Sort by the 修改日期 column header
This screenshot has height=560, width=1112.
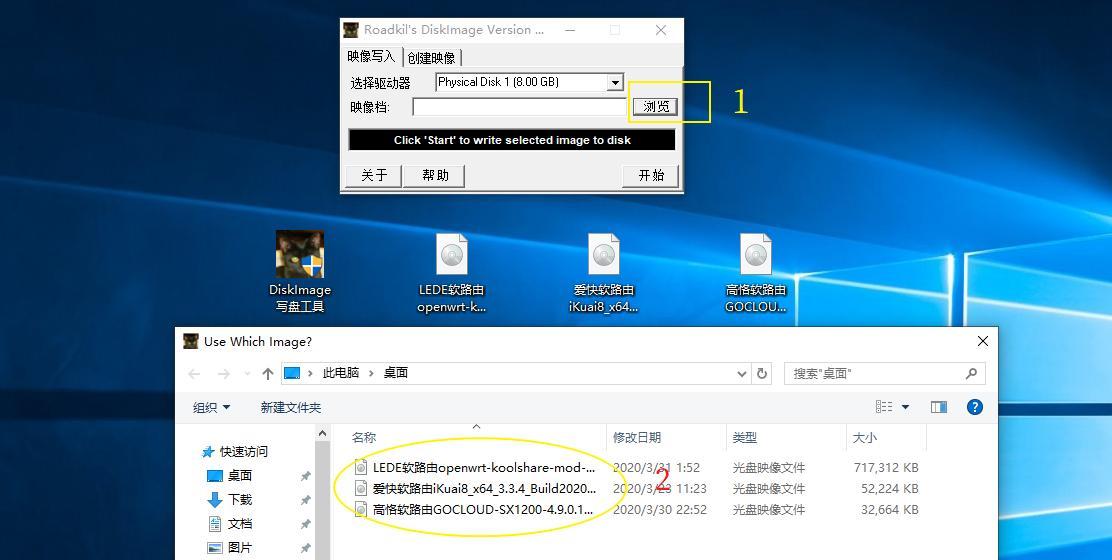point(637,438)
